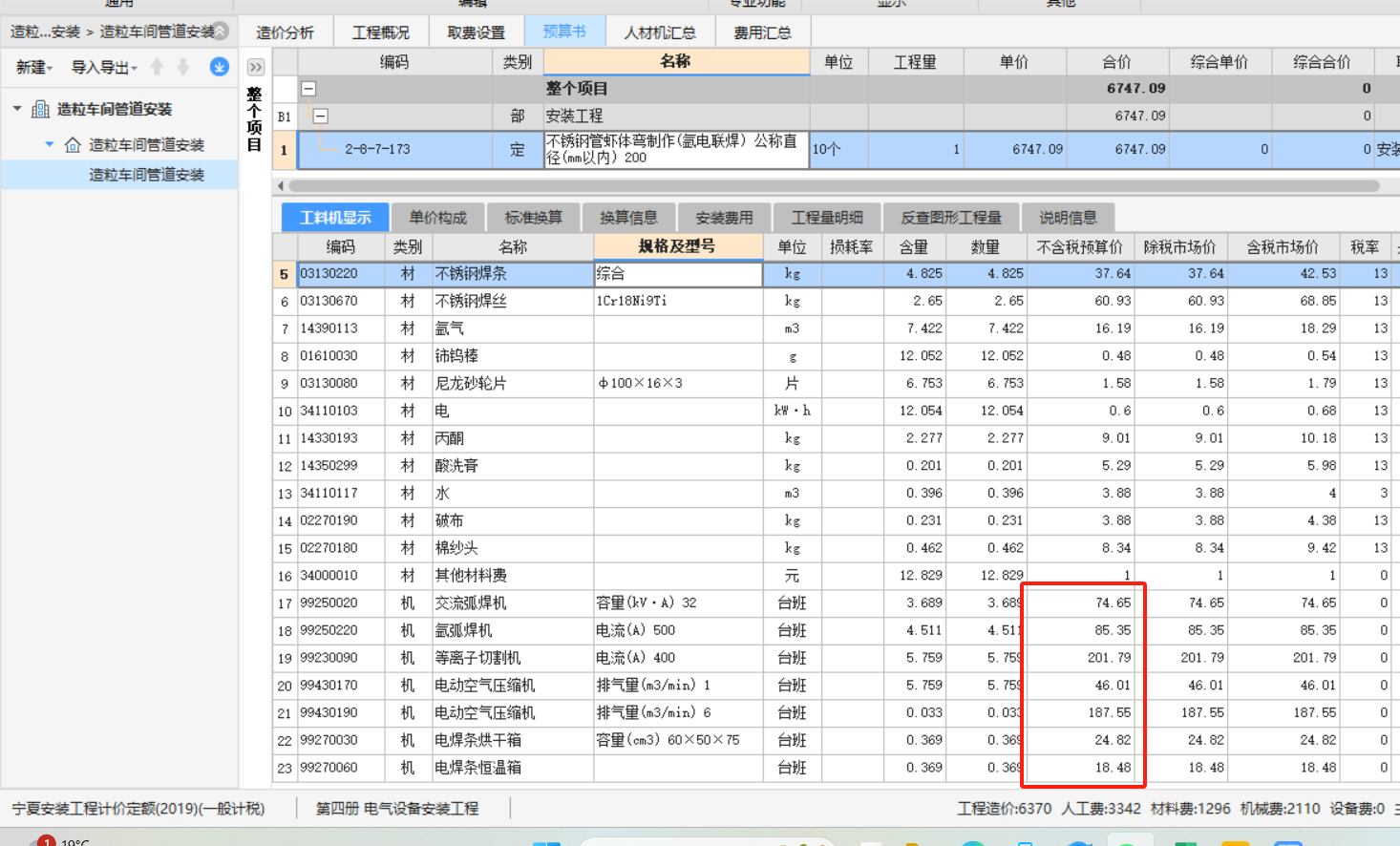Click the 其他材料费 row name
The image size is (1400, 846).
pyautogui.click(x=471, y=576)
